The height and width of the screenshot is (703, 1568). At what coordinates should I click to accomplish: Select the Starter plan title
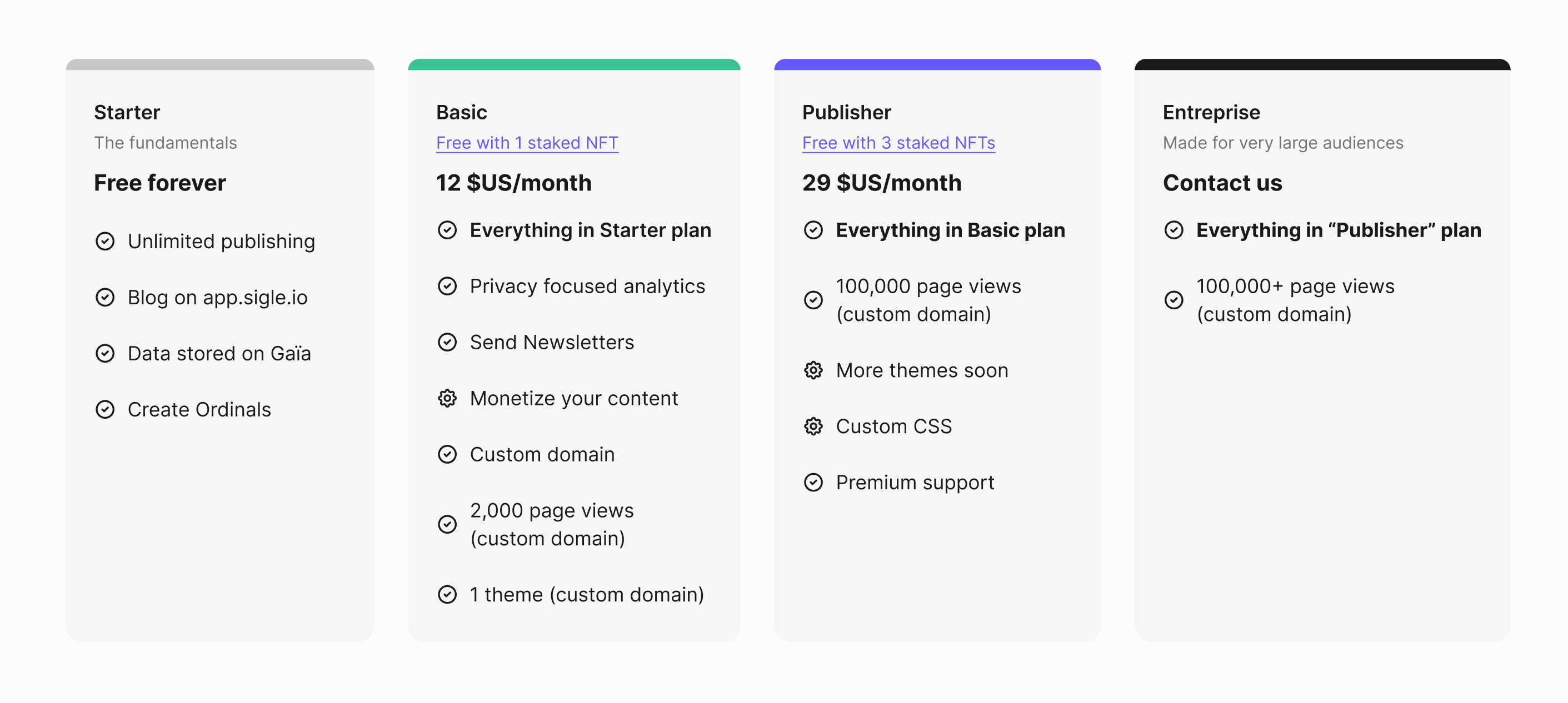(127, 113)
